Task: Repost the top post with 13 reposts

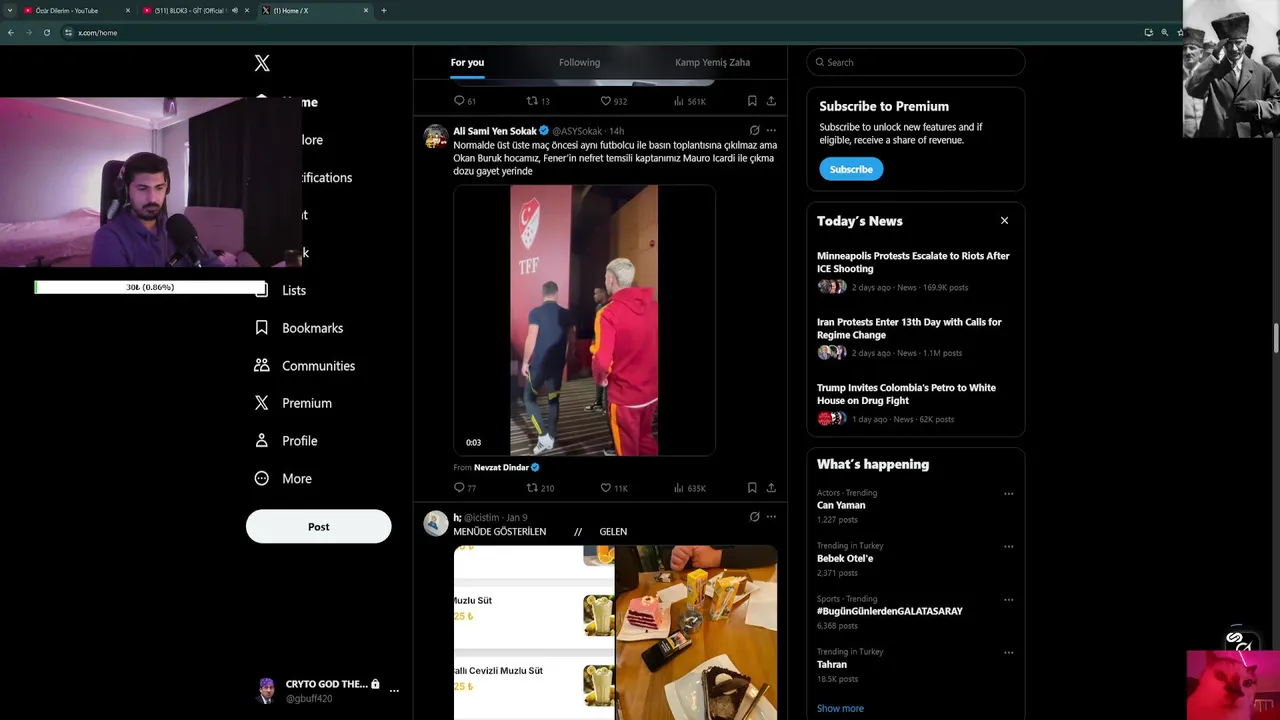Action: (x=538, y=101)
